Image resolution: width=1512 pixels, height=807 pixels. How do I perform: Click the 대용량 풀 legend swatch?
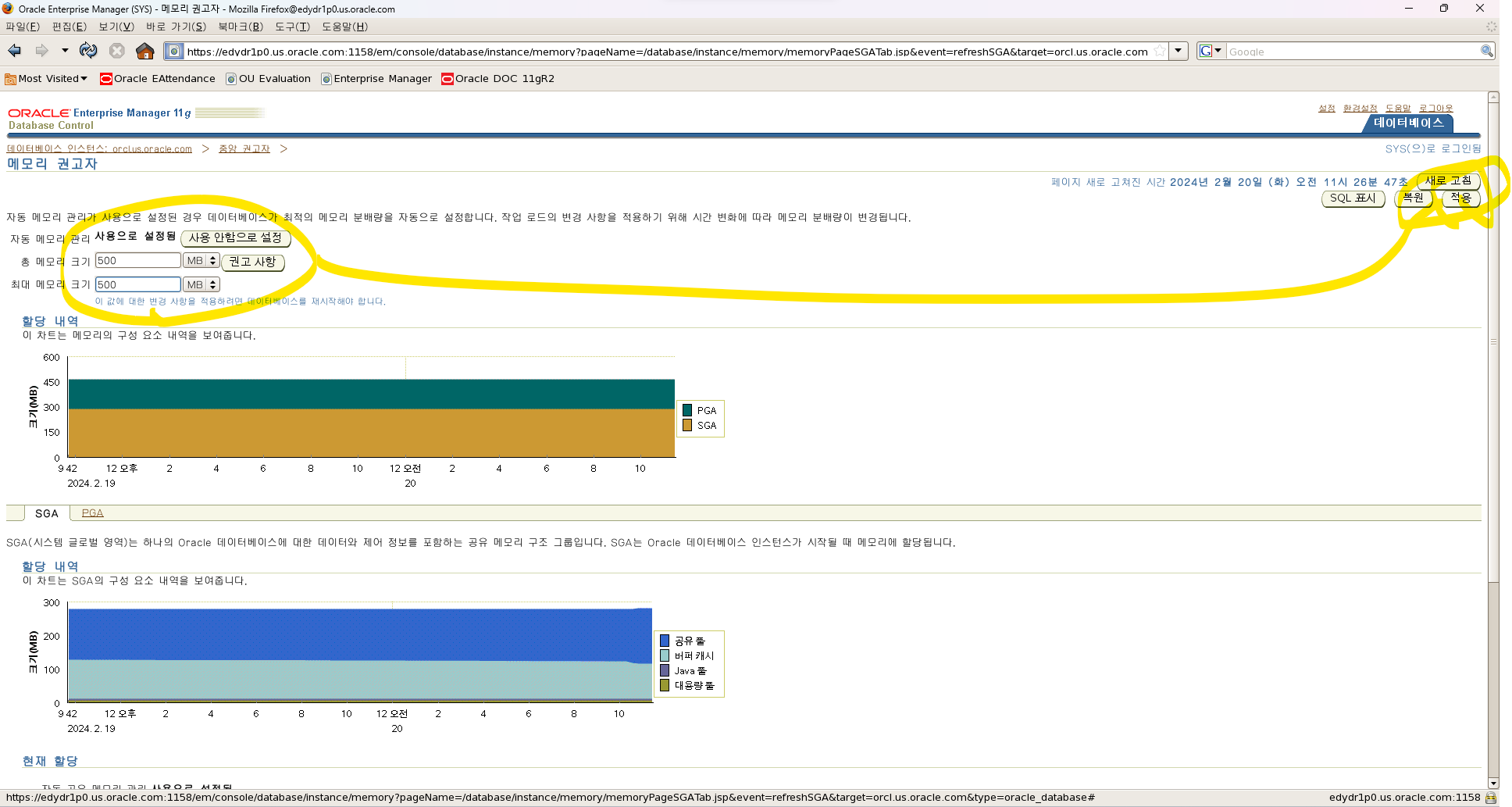pyautogui.click(x=665, y=685)
